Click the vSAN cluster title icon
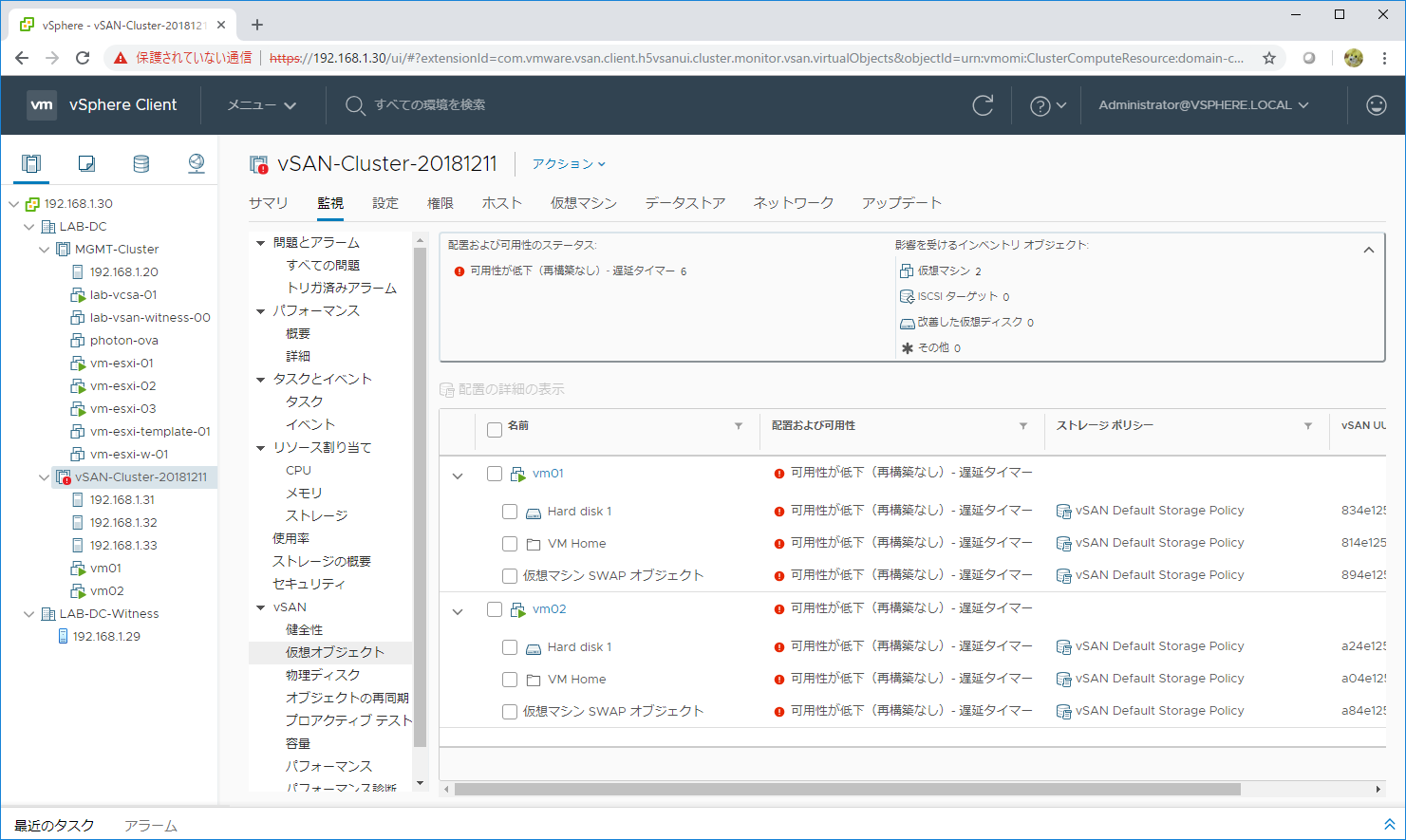Viewport: 1406px width, 840px height. point(258,164)
